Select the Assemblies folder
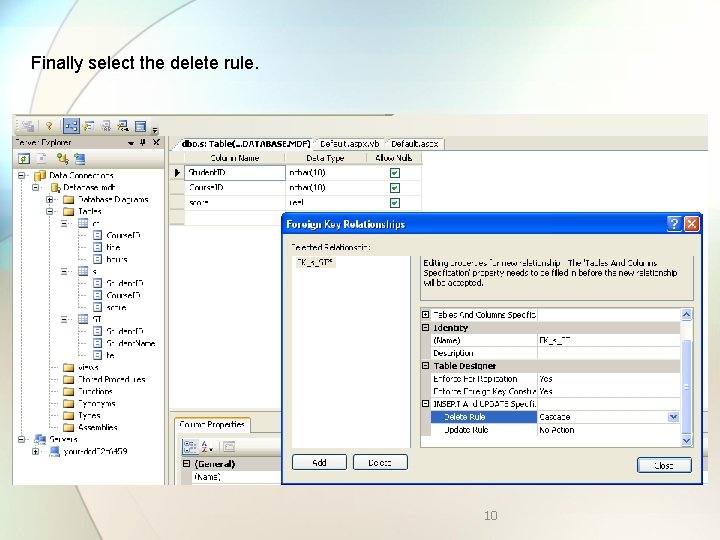 pyautogui.click(x=90, y=427)
